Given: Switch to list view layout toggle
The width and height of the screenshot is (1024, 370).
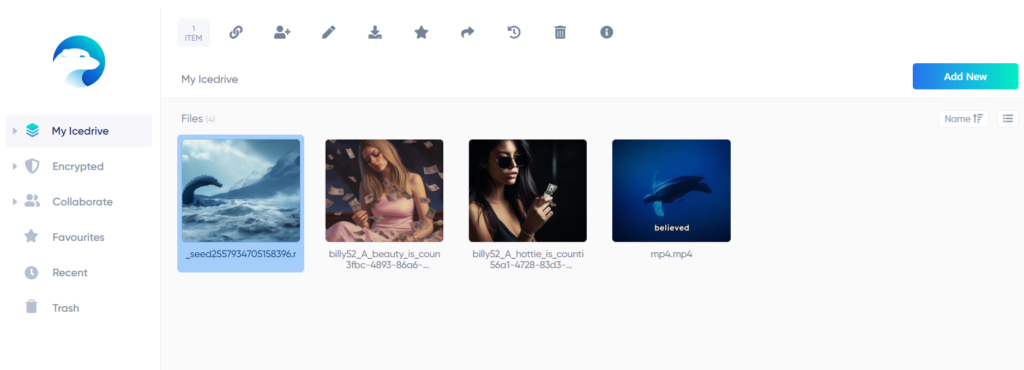Looking at the screenshot, I should click(x=1008, y=119).
